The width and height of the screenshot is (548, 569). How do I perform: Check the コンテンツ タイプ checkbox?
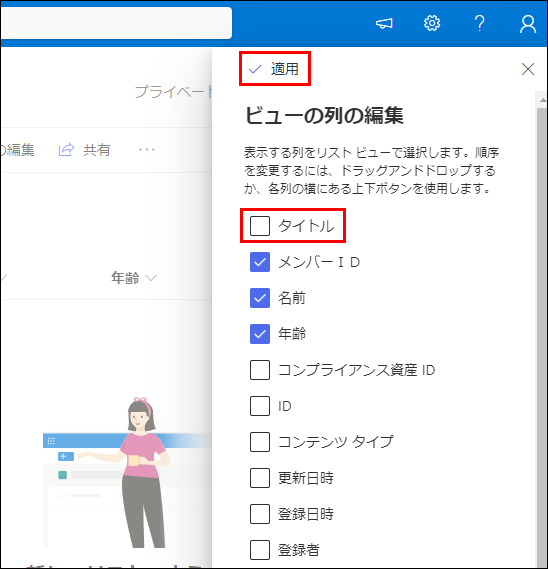tap(260, 442)
